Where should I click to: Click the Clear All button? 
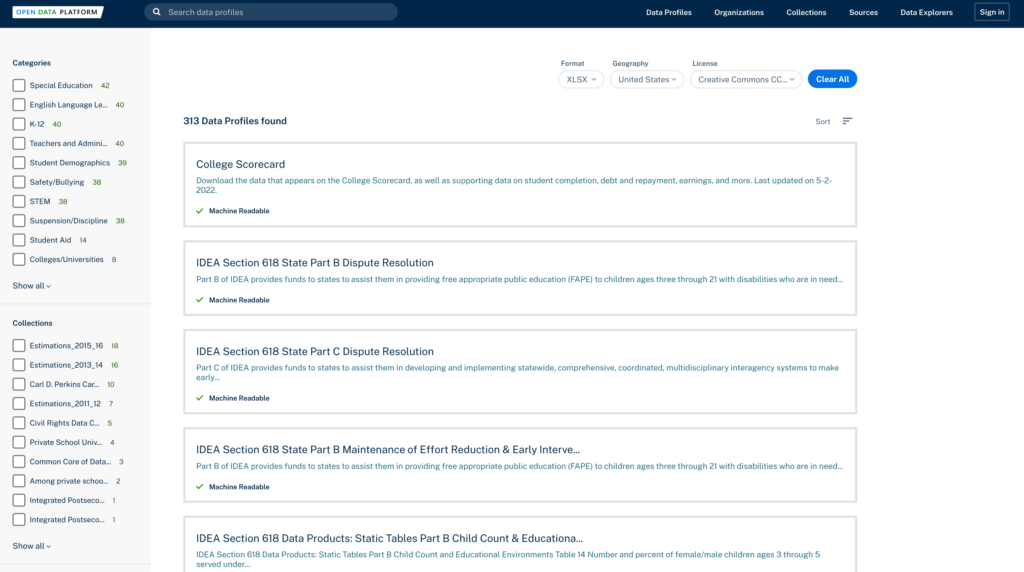tap(832, 79)
